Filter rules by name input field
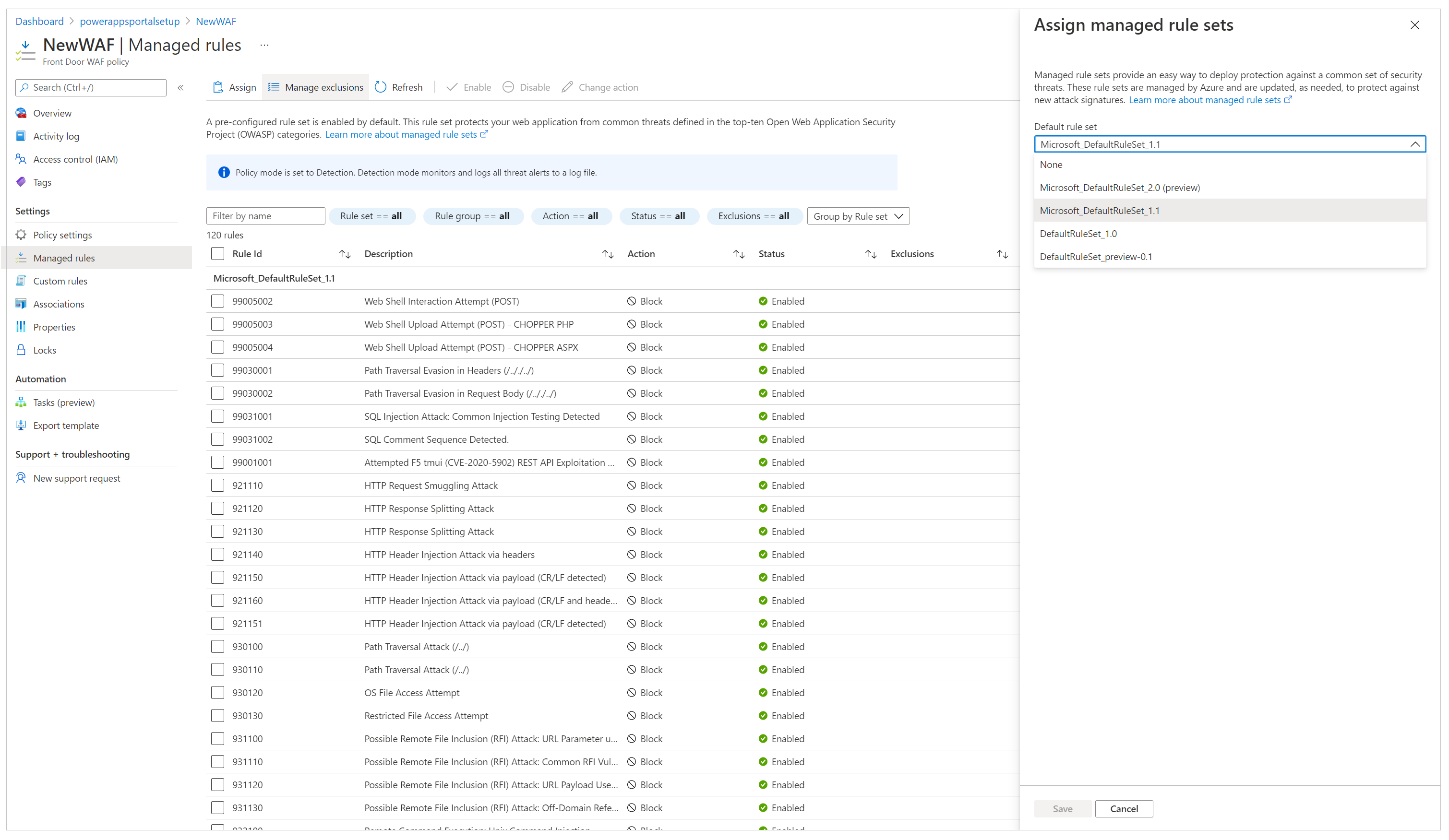The width and height of the screenshot is (1449, 840). tap(264, 215)
